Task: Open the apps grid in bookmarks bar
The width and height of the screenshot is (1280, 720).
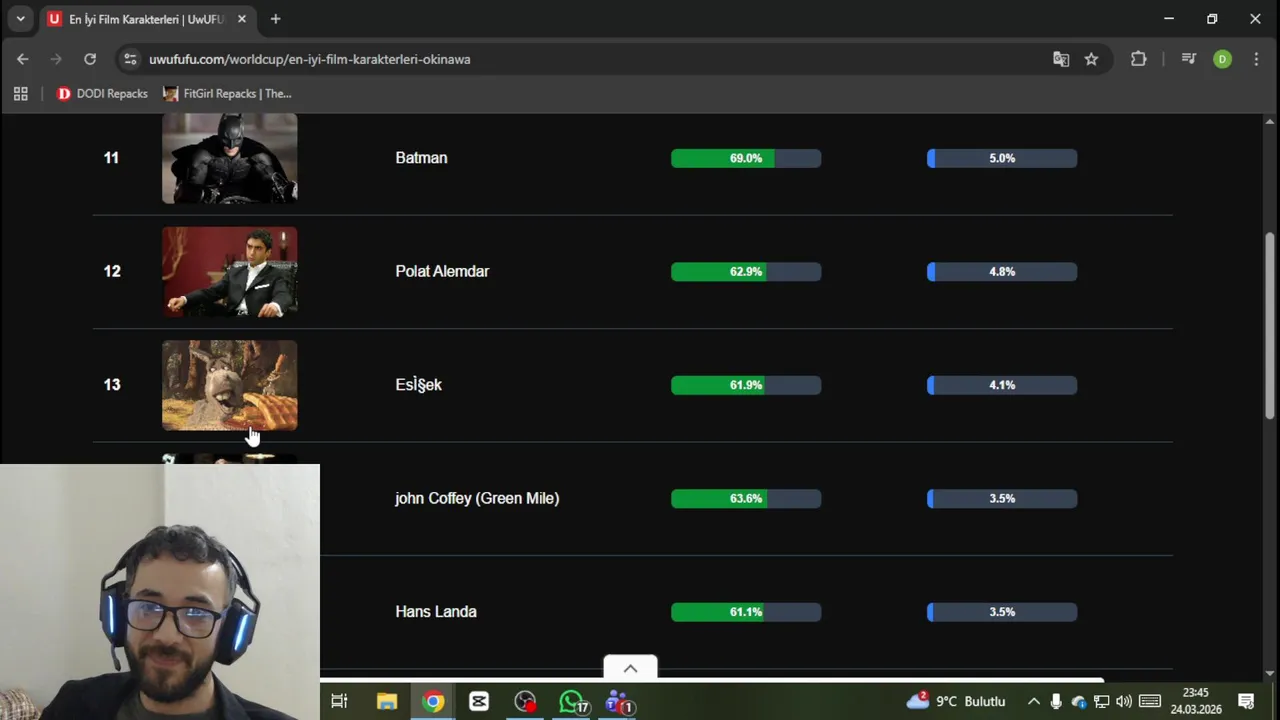Action: [x=20, y=93]
